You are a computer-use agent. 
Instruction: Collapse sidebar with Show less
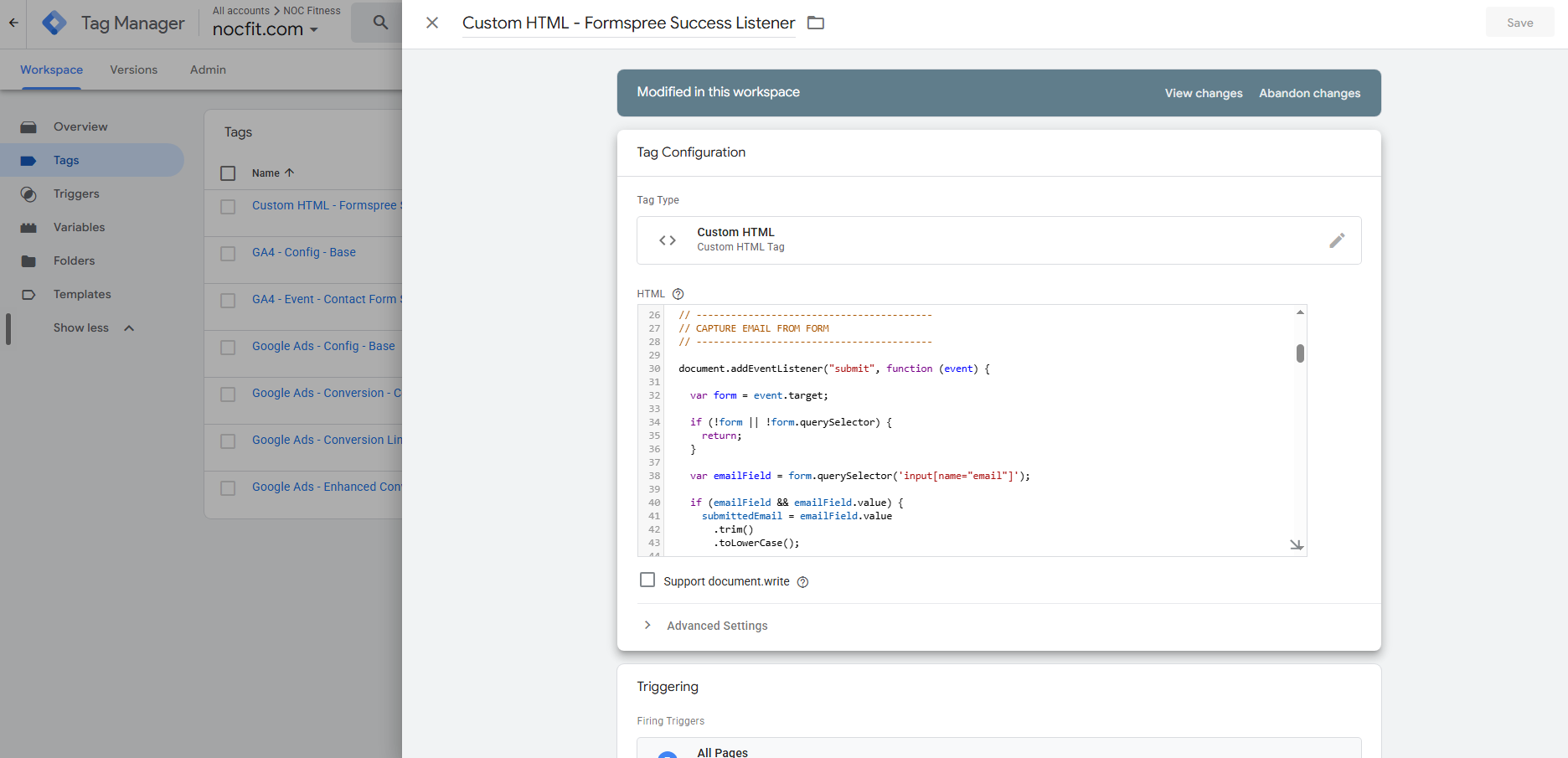pos(92,327)
